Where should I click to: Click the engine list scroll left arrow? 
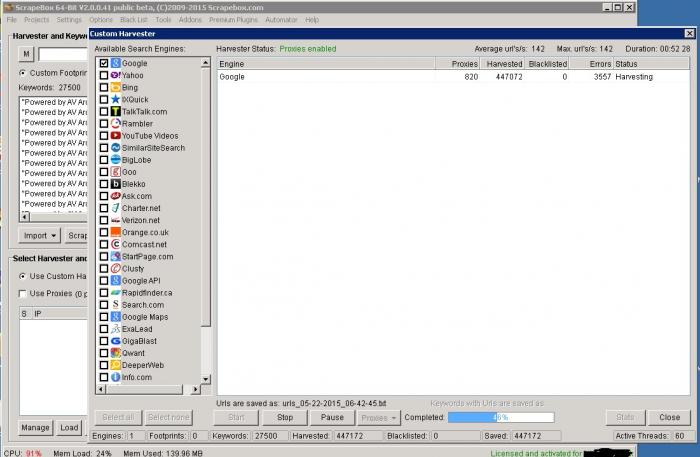click(x=101, y=389)
